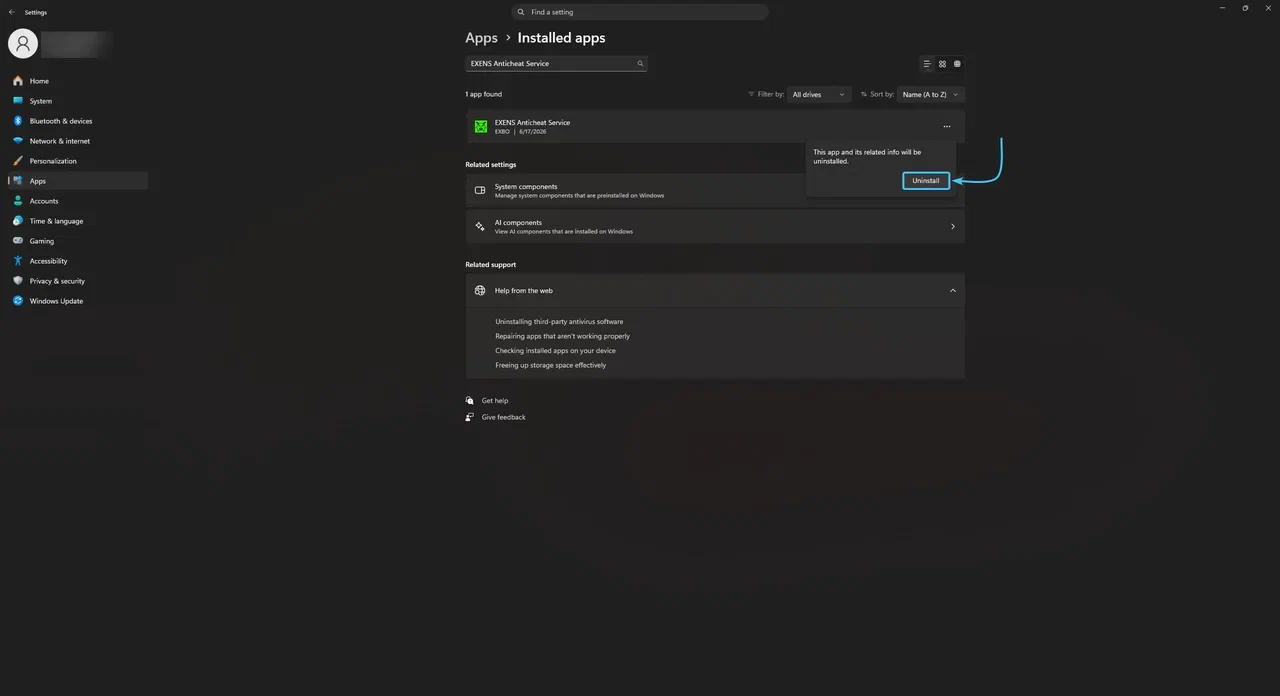Confirm with the Uninstall button

[x=926, y=181]
